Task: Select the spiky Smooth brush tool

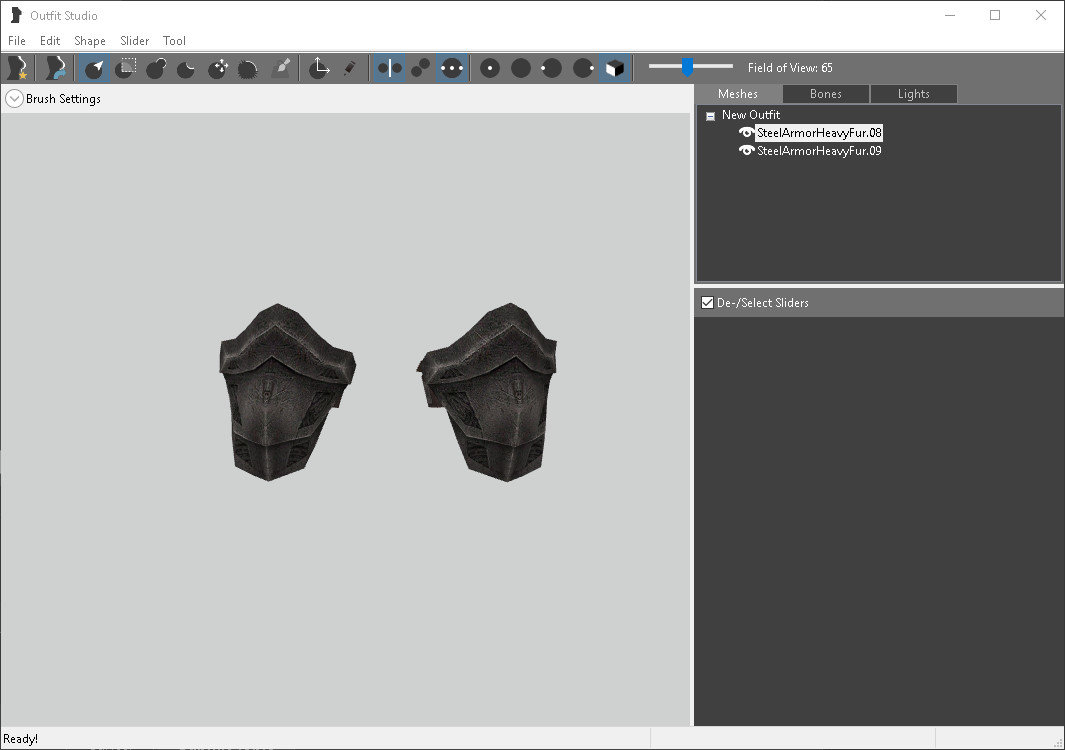Action: click(x=249, y=68)
